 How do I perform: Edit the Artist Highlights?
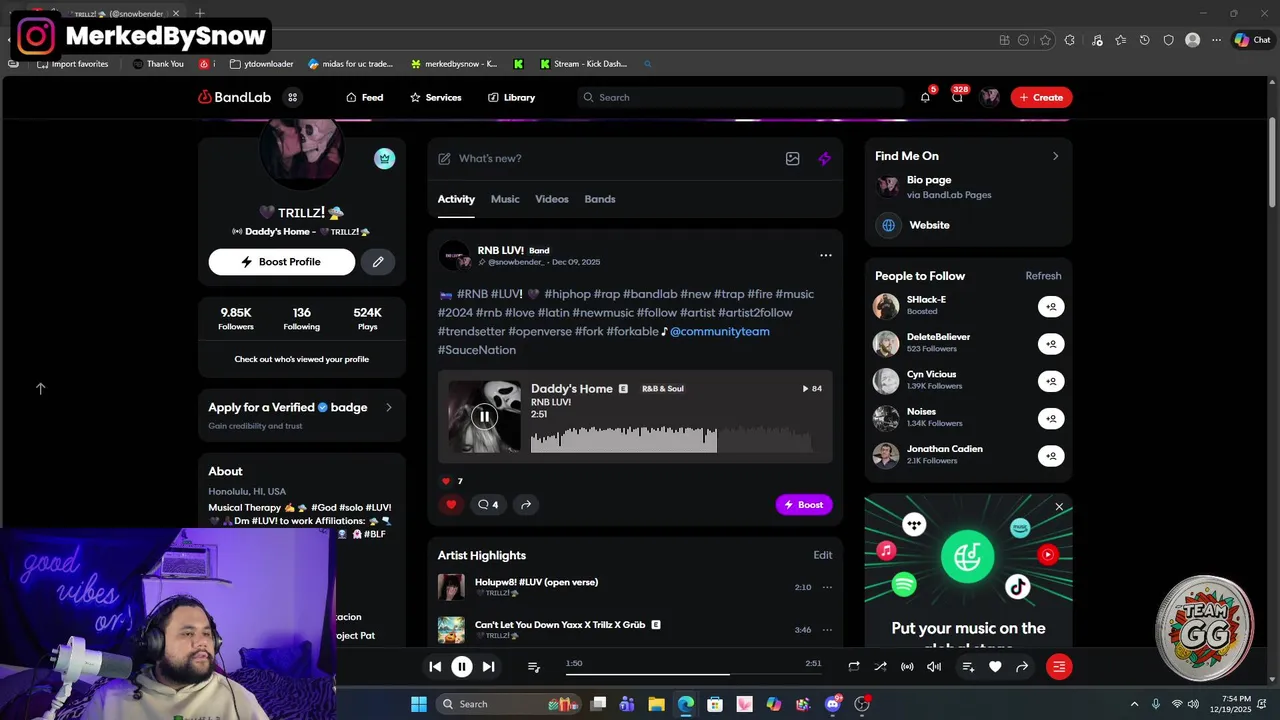click(x=822, y=555)
